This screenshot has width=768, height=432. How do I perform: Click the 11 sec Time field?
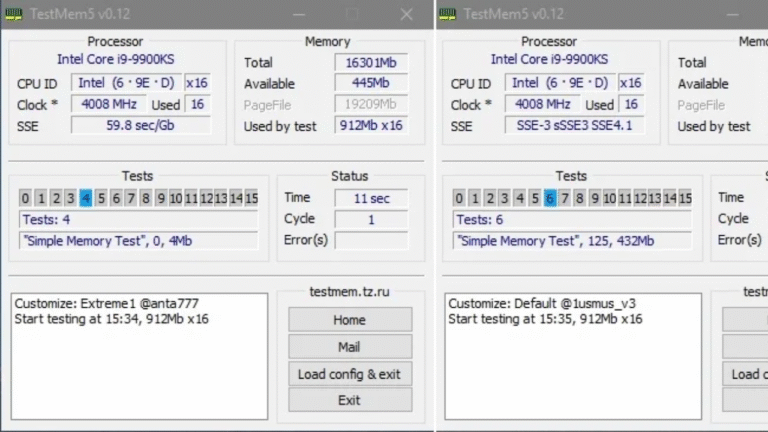(x=371, y=198)
